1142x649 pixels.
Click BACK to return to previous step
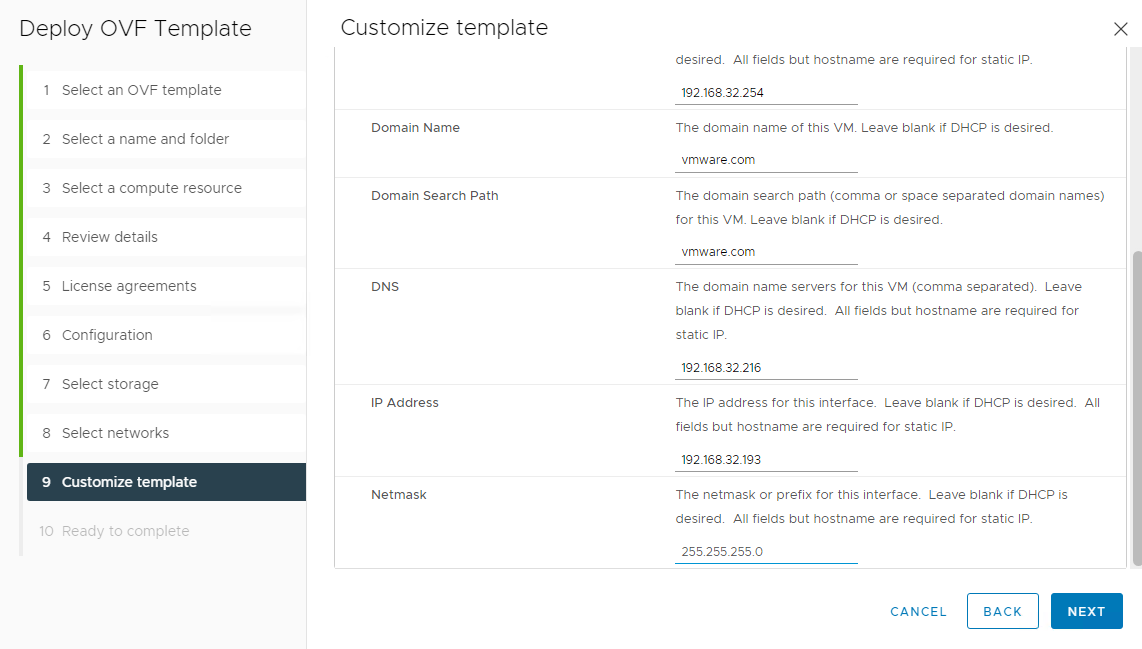tap(1002, 611)
